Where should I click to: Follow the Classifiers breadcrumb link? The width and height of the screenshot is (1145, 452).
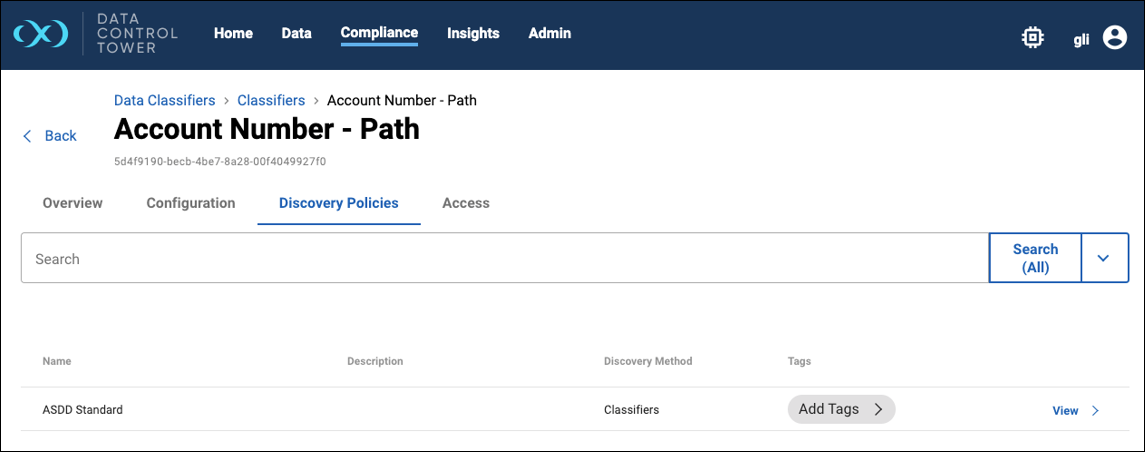(271, 100)
